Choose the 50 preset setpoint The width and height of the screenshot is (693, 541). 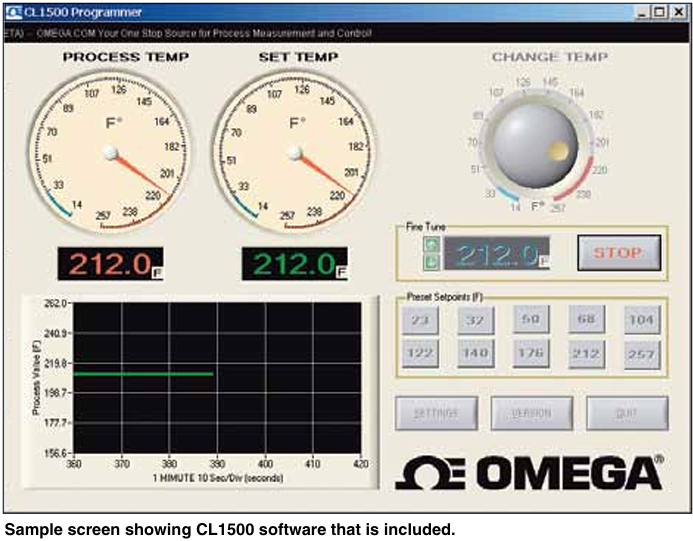(x=530, y=320)
